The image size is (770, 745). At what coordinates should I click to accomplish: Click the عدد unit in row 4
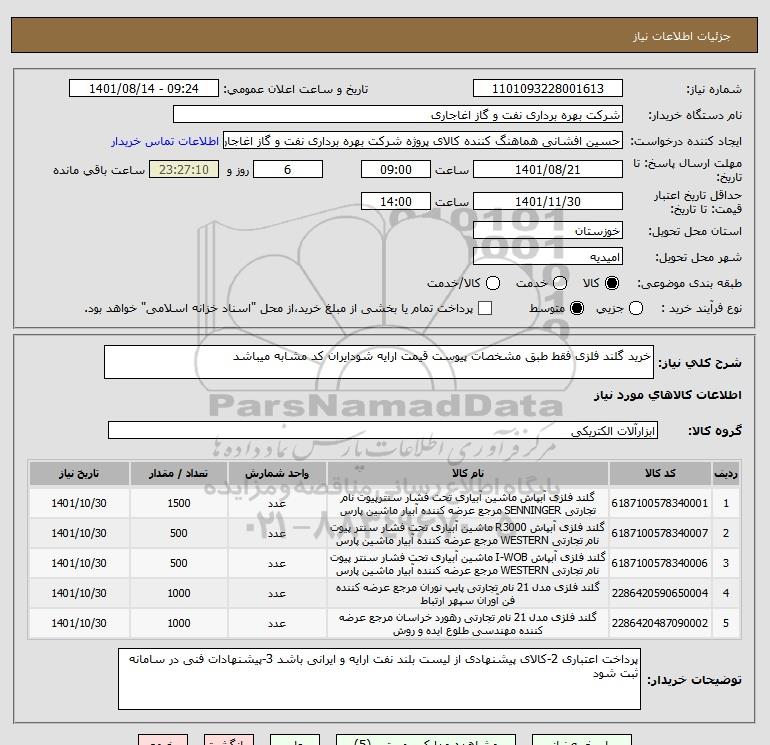pyautogui.click(x=277, y=593)
